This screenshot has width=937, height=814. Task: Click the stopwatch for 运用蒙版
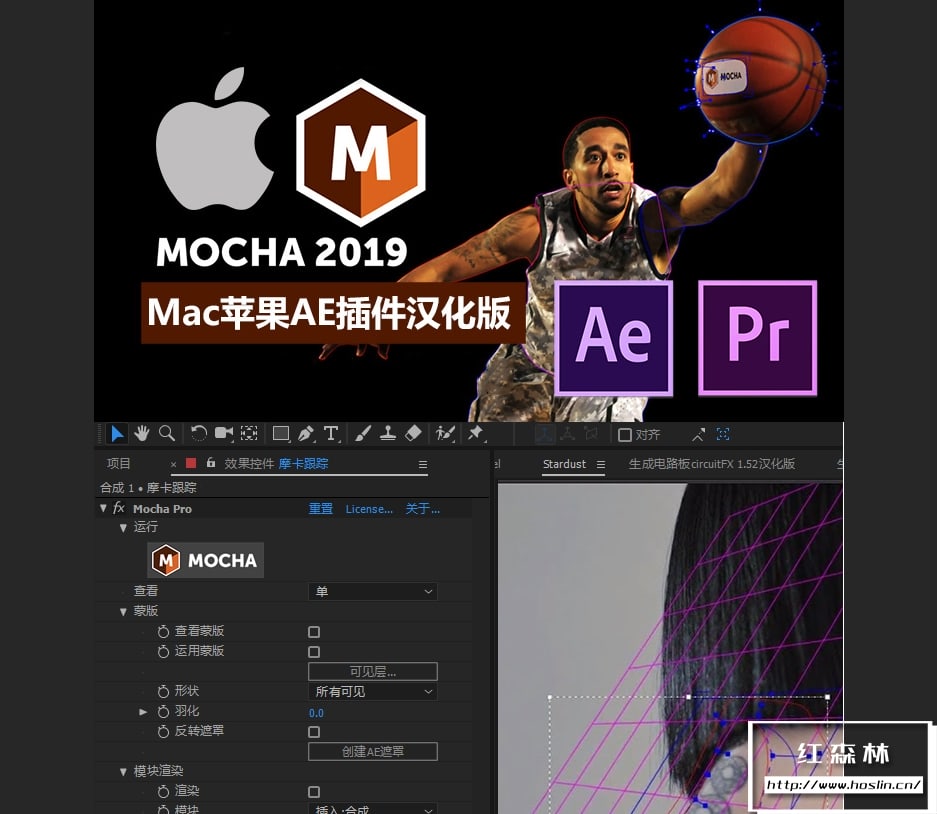[163, 651]
